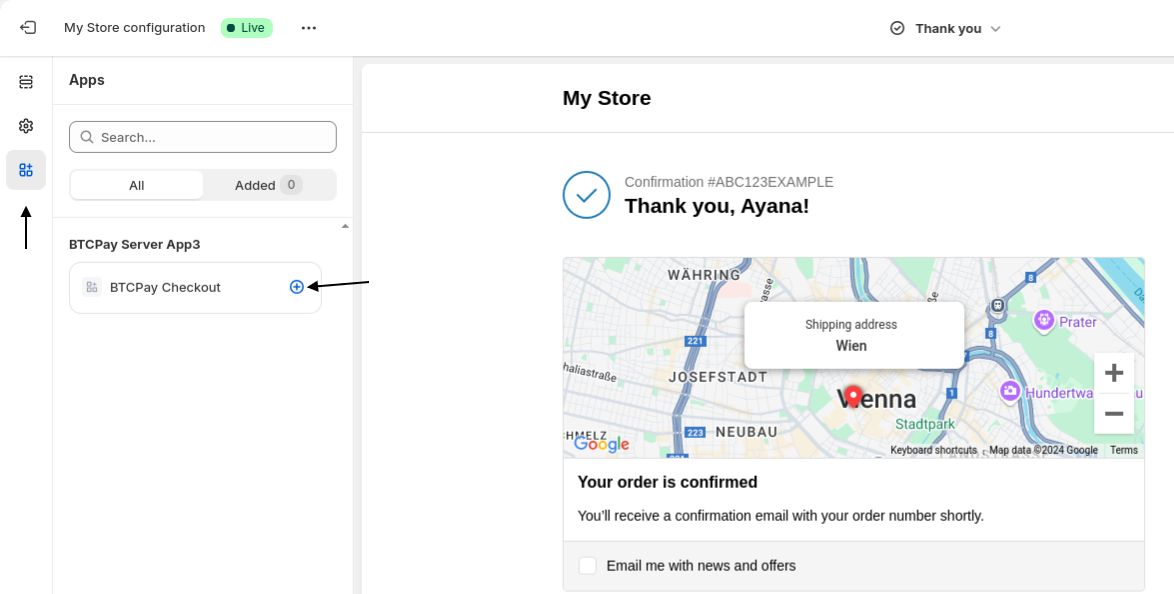Enable Email me with news and offers

[588, 565]
